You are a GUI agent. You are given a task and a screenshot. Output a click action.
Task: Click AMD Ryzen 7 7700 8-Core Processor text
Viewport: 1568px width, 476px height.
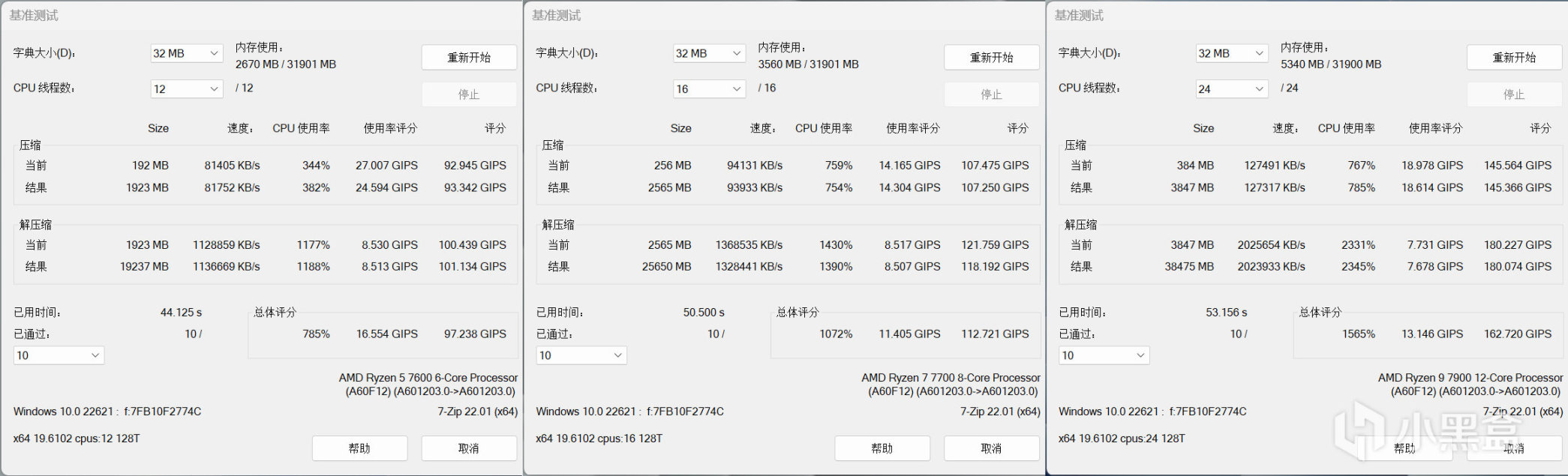click(x=951, y=378)
